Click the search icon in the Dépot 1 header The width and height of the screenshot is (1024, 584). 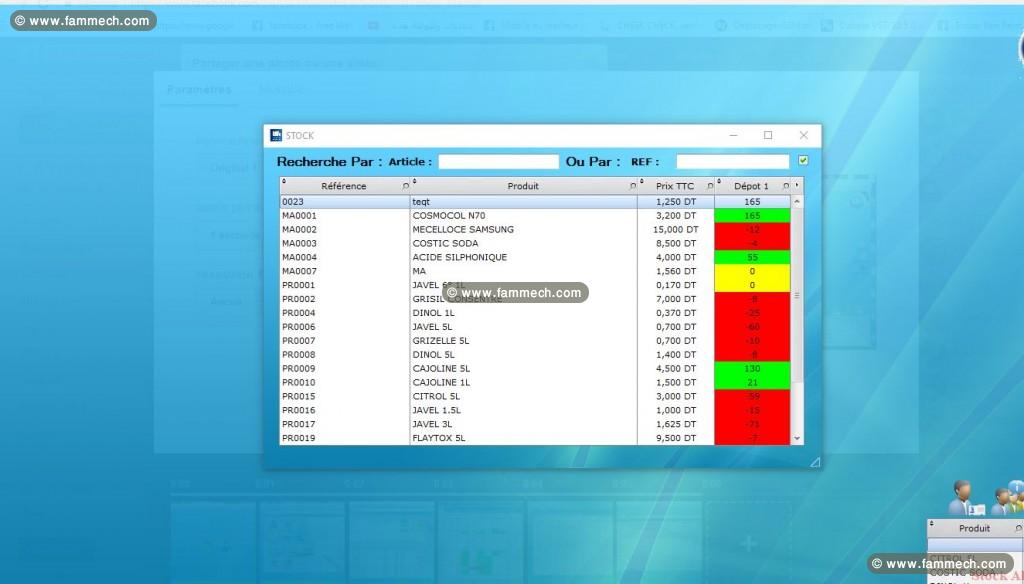click(786, 186)
